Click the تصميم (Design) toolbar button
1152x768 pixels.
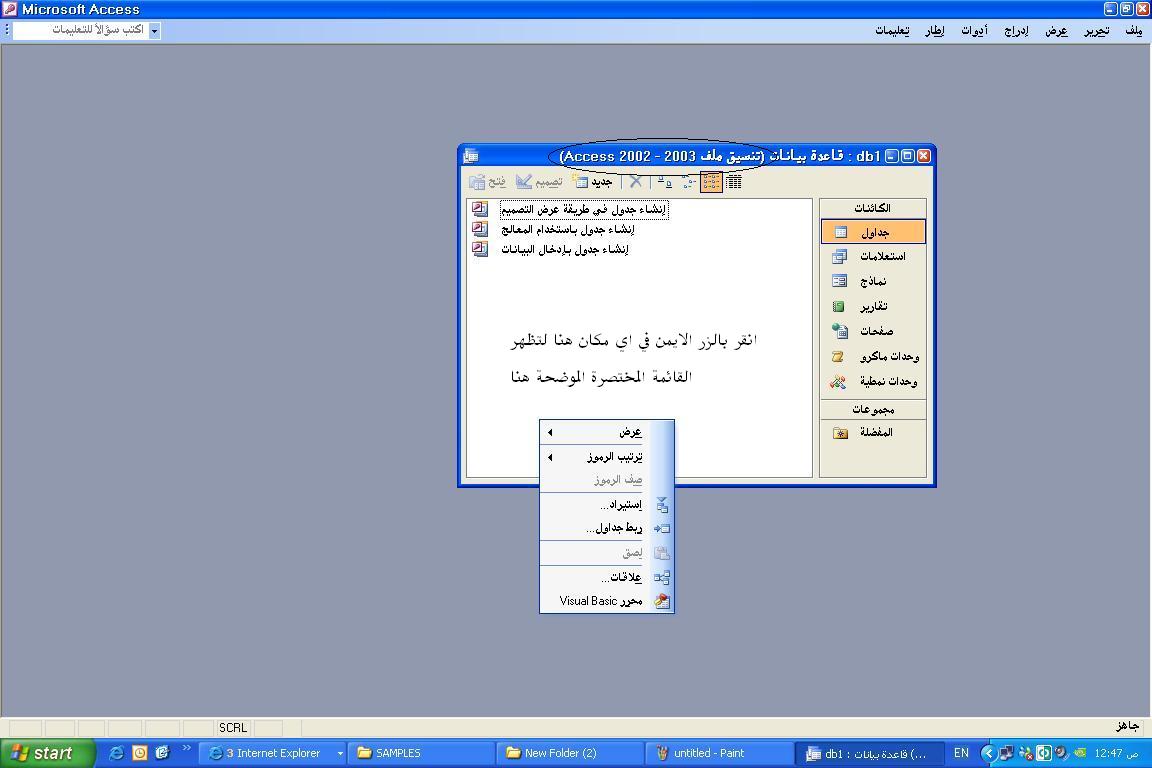click(539, 182)
